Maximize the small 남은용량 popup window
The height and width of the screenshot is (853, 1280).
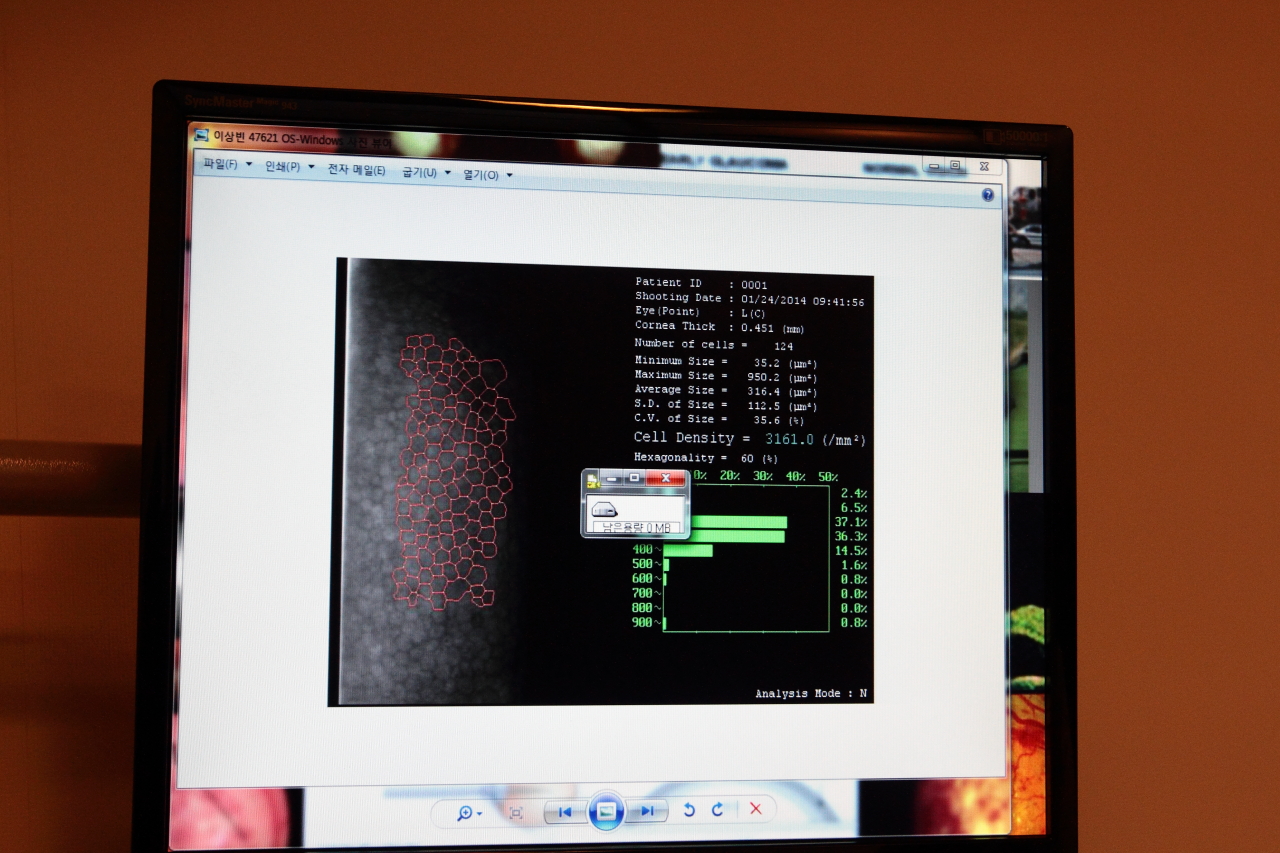click(x=634, y=478)
